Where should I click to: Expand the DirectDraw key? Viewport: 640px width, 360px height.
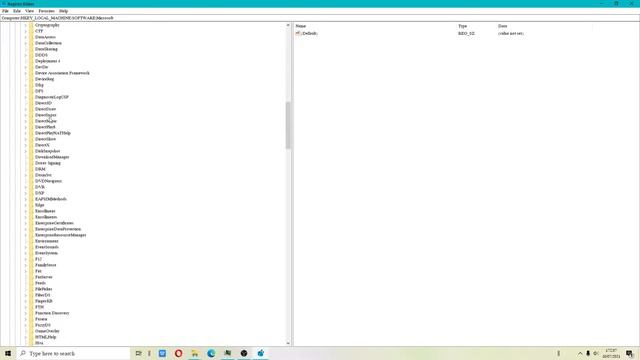(25, 109)
